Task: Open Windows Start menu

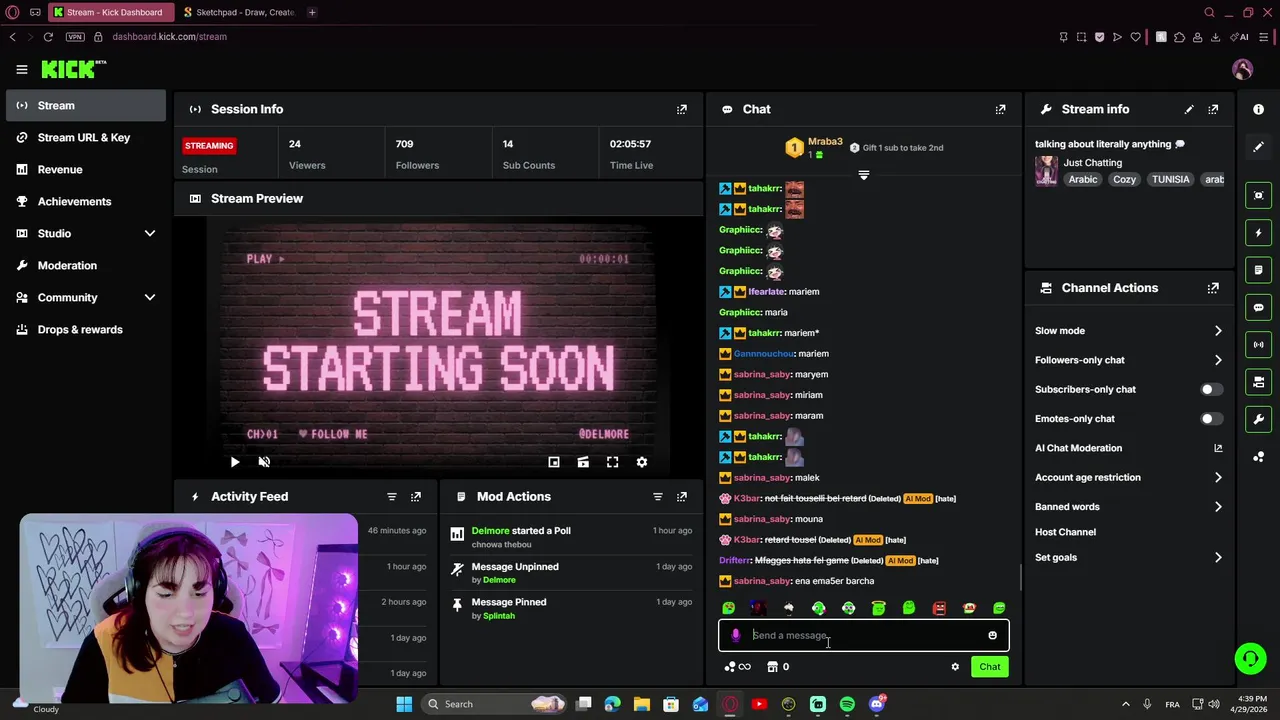Action: 404,704
